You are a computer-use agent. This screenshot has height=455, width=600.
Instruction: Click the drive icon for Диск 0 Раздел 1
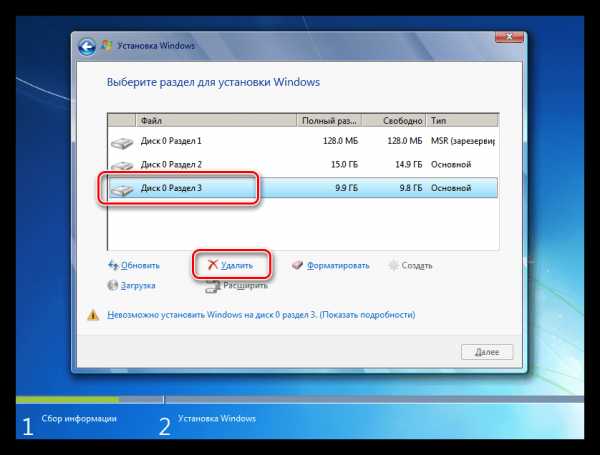pos(122,142)
